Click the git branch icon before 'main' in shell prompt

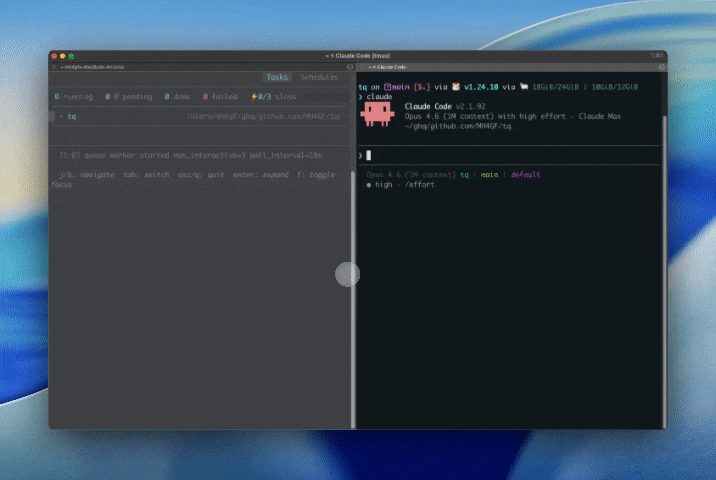[387, 87]
